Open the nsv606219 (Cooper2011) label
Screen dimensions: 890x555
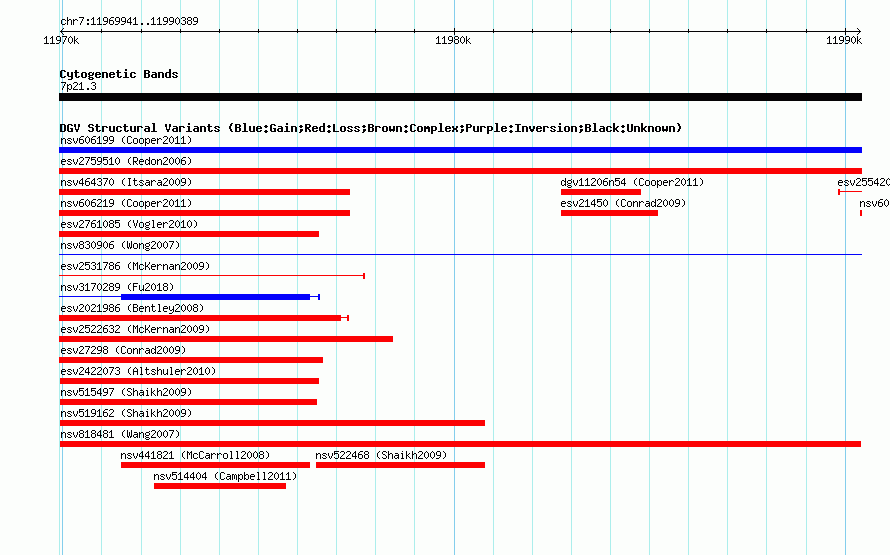click(126, 203)
